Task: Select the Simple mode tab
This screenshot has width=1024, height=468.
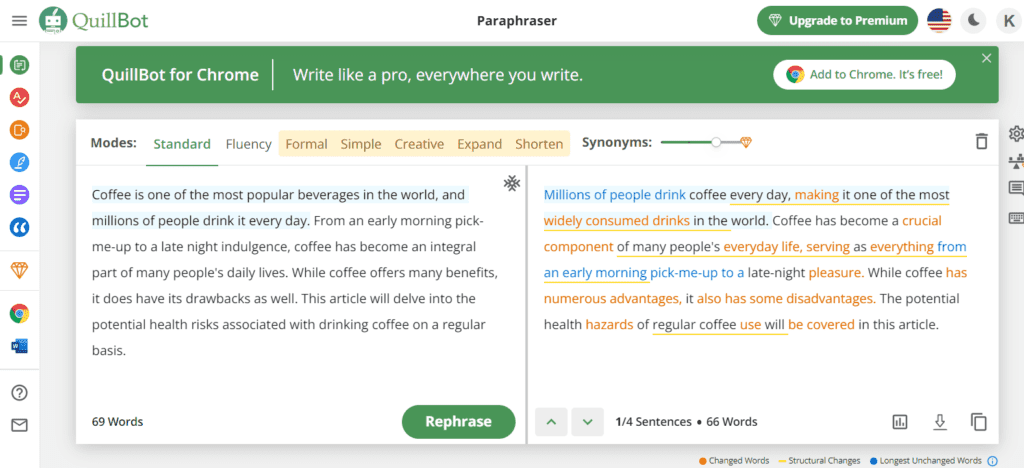Action: tap(360, 144)
